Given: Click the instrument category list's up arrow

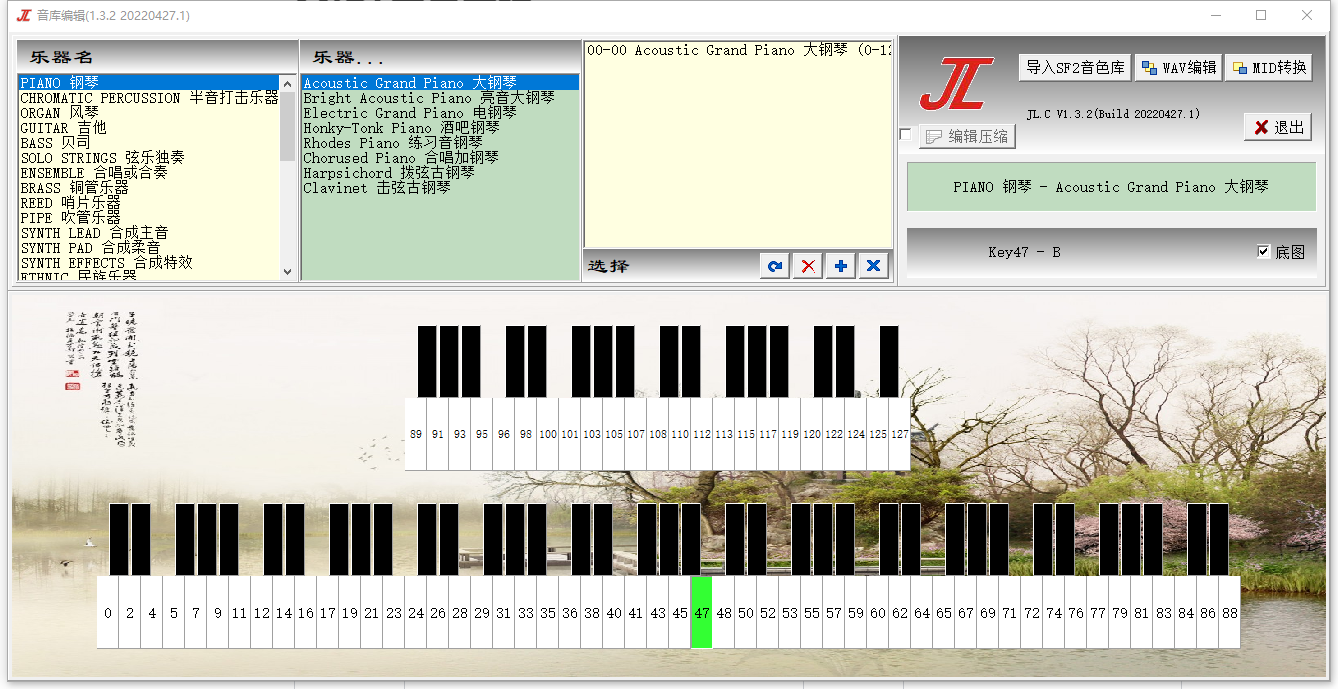Looking at the screenshot, I should point(288,83).
